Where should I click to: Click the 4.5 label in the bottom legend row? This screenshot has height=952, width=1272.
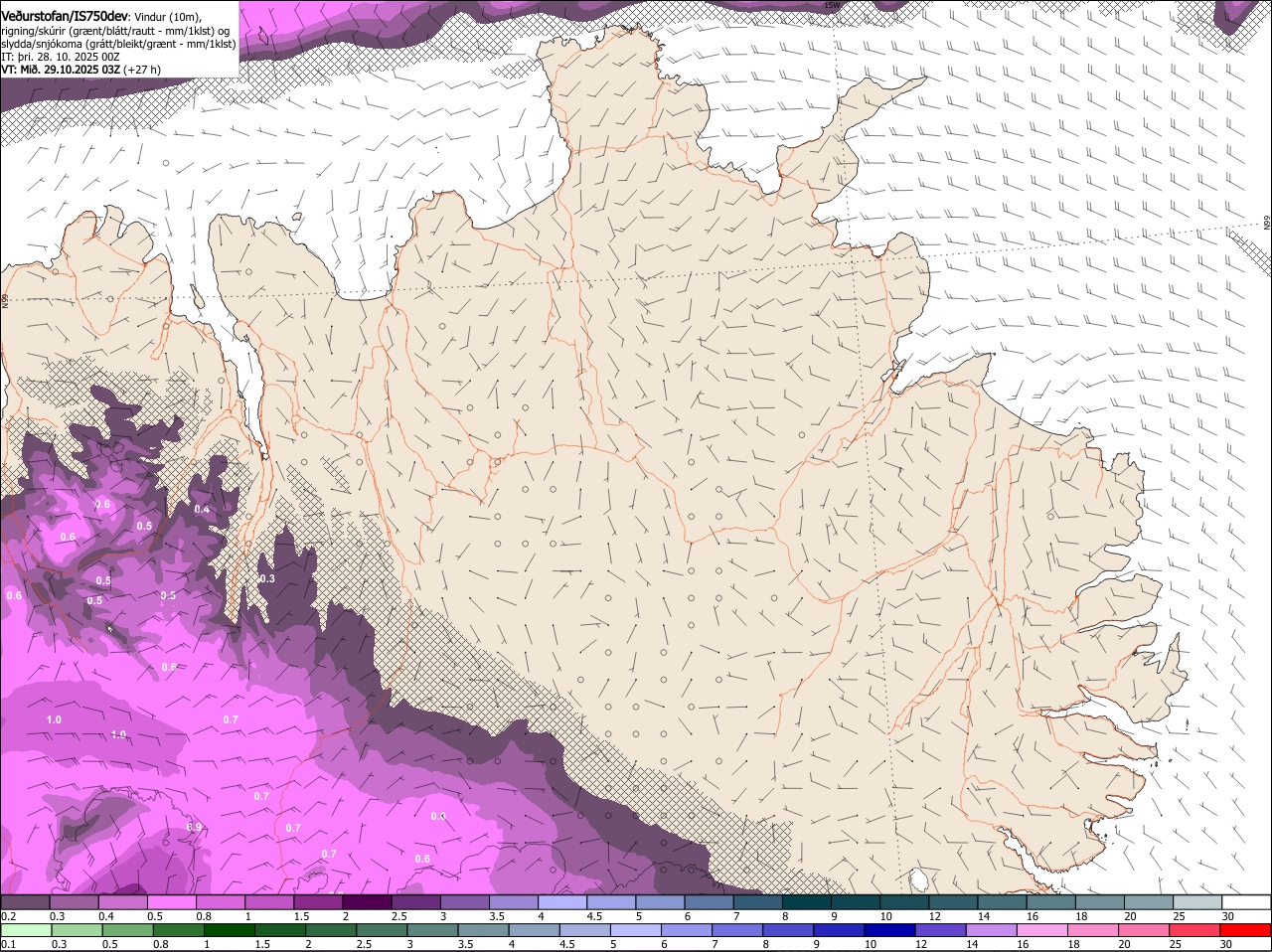point(566,944)
